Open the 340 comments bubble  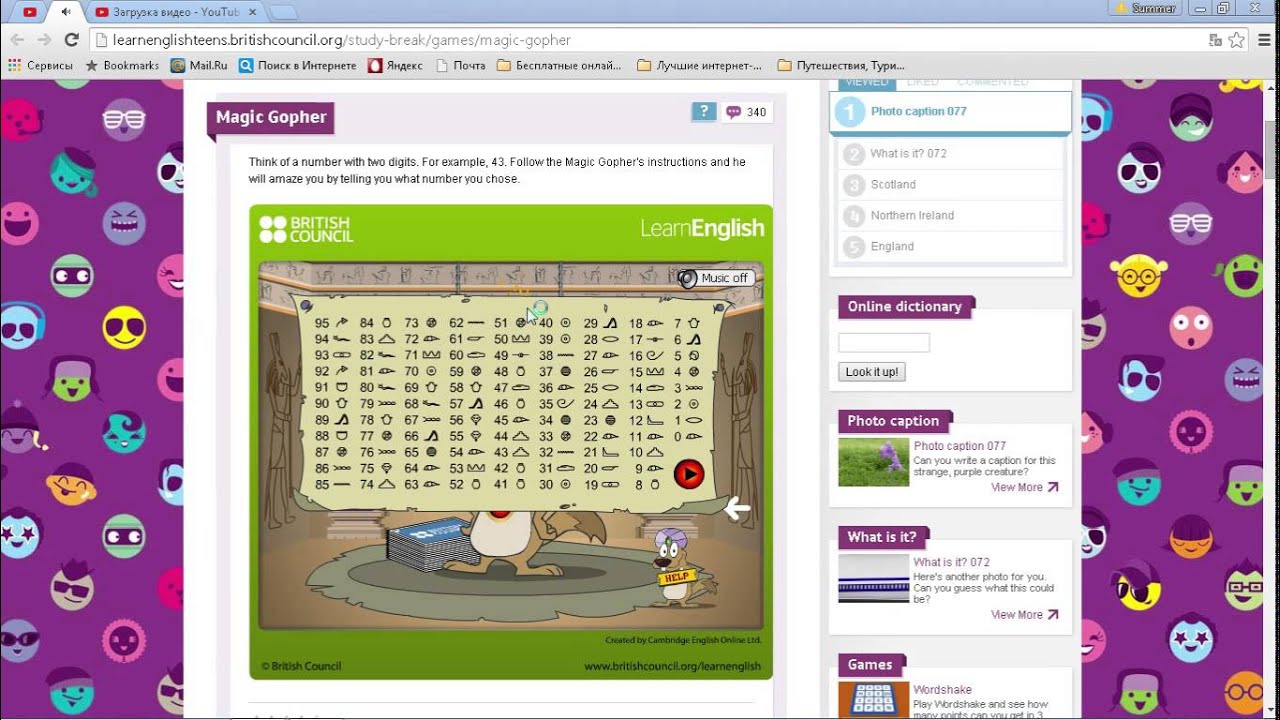[x=746, y=112]
